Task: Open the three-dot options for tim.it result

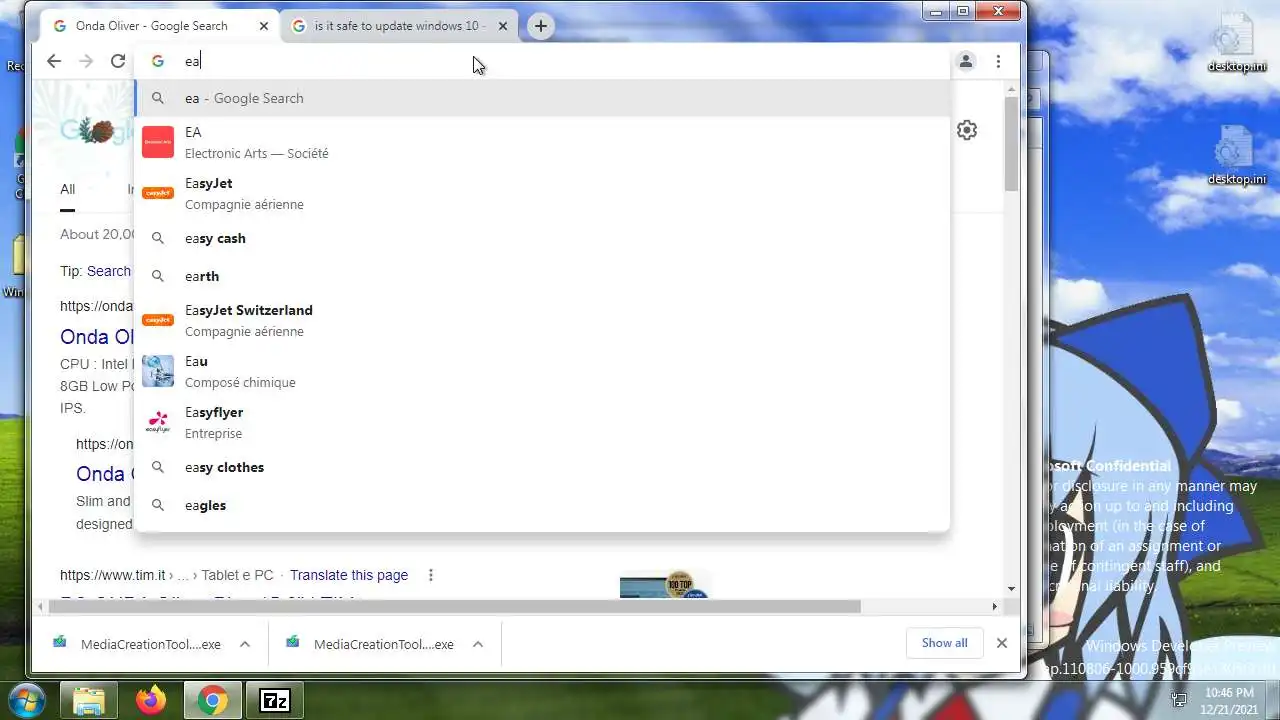Action: click(x=431, y=575)
